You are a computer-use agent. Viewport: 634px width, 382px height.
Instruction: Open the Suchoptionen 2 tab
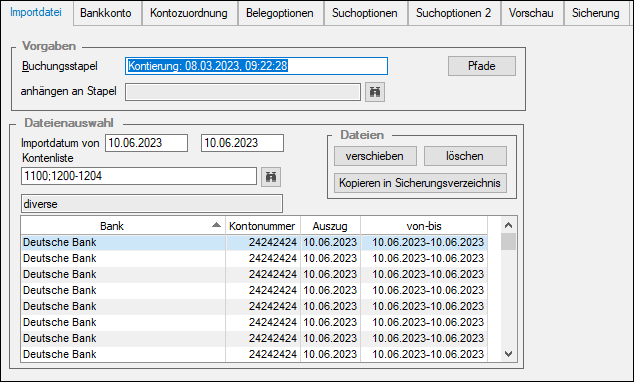[x=453, y=13]
